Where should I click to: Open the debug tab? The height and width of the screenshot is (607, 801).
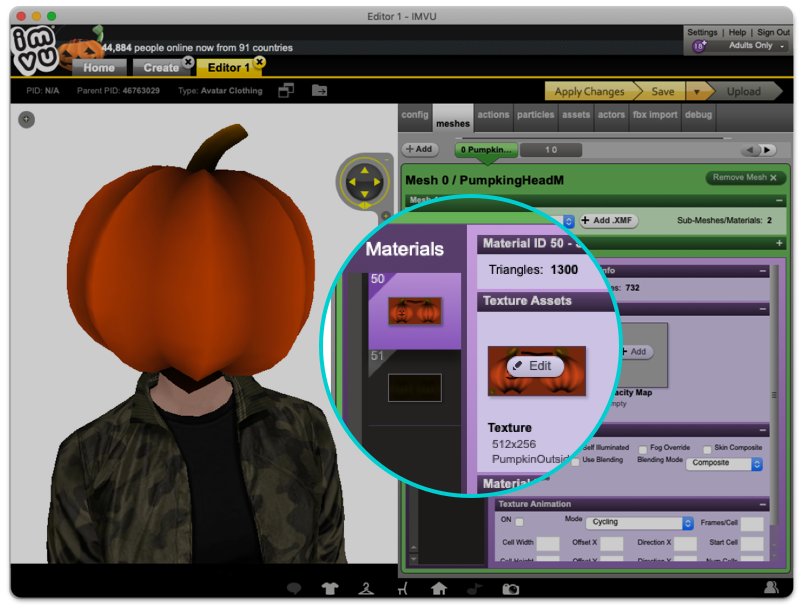pos(698,115)
